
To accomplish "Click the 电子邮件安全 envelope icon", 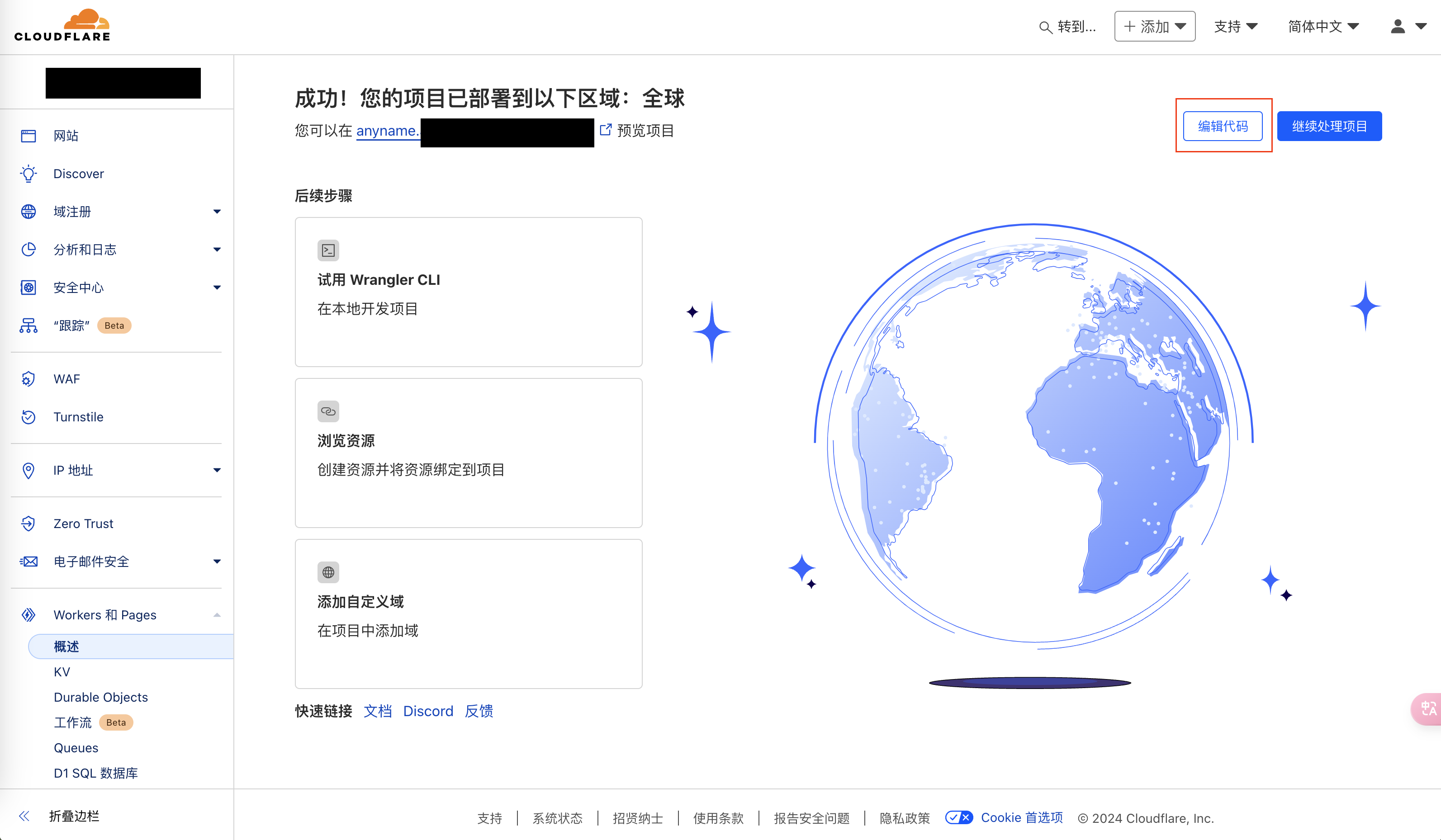I will pyautogui.click(x=28, y=562).
